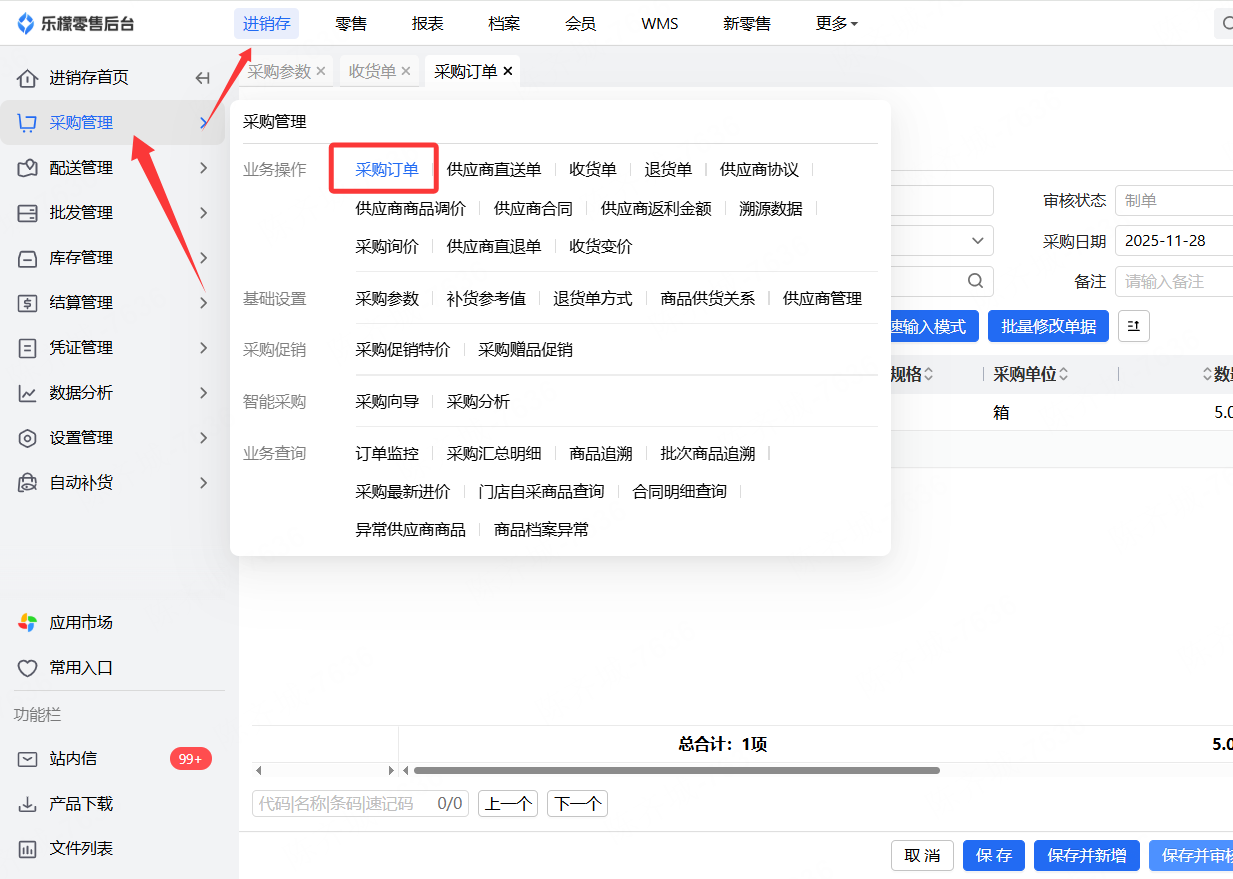Image resolution: width=1233 pixels, height=879 pixels.
Task: Expand the 配送管理 submenu chevron
Action: [x=204, y=168]
